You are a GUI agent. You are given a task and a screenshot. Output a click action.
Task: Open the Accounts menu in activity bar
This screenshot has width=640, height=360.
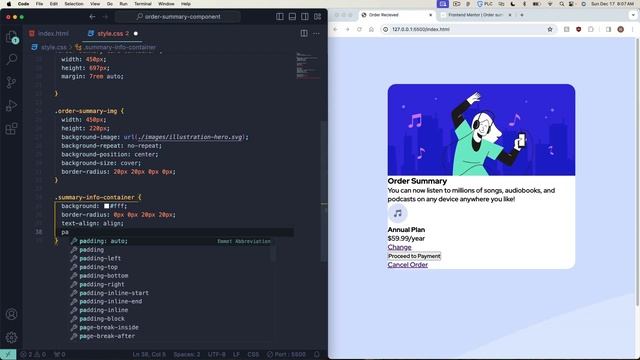tap(11, 314)
